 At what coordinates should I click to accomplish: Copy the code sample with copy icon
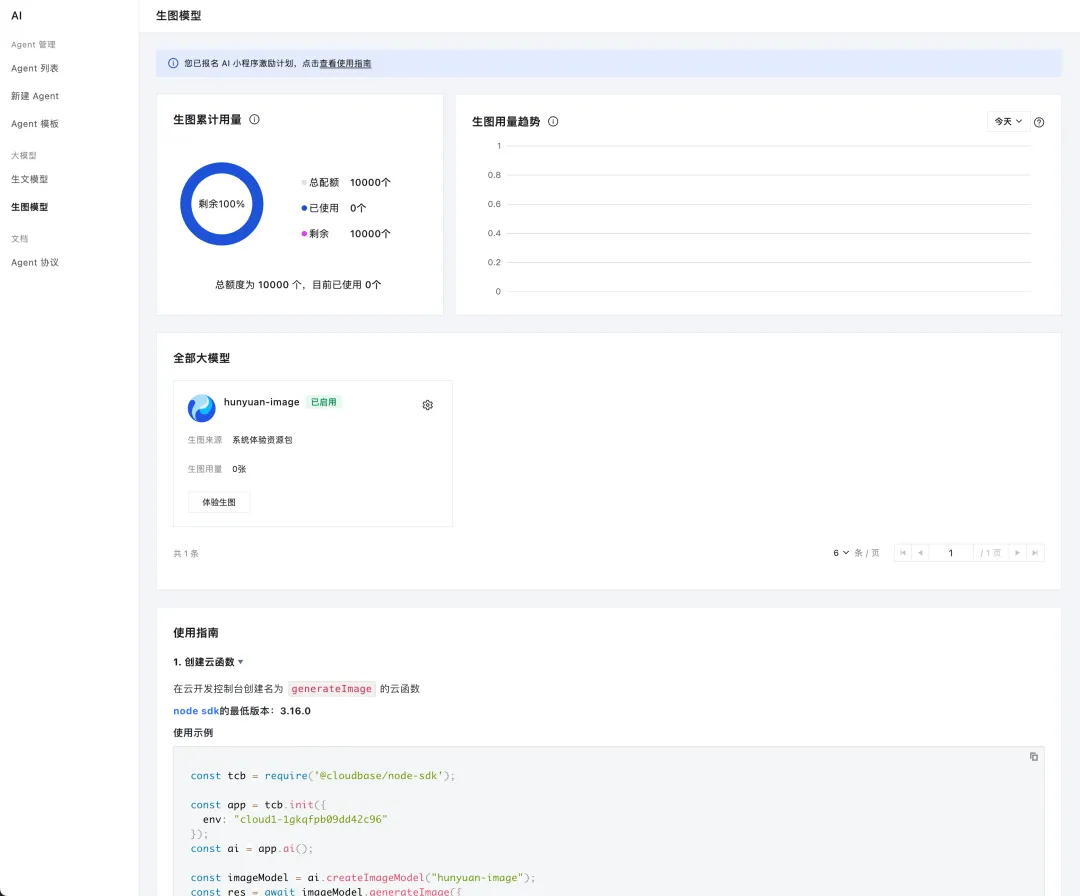(x=1034, y=757)
